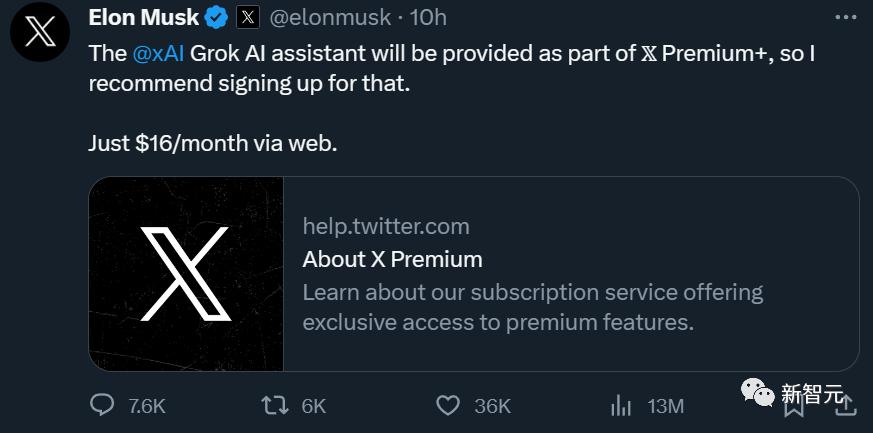Open tweet analytics via the bar chart icon
873x433 pixels.
tap(621, 404)
